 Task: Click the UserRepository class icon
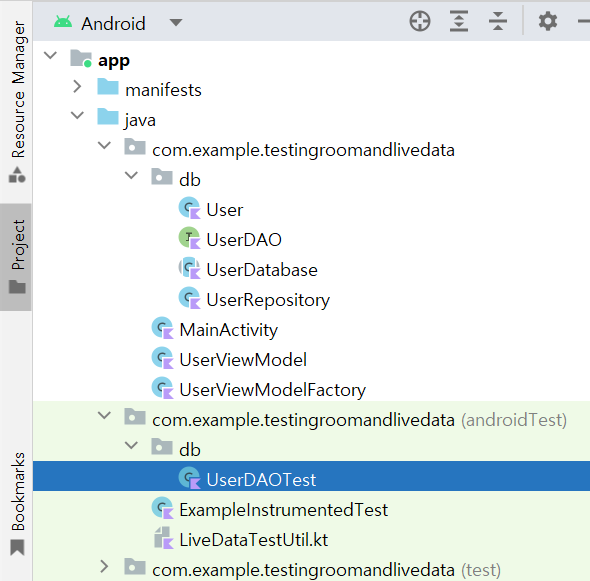pyautogui.click(x=189, y=298)
